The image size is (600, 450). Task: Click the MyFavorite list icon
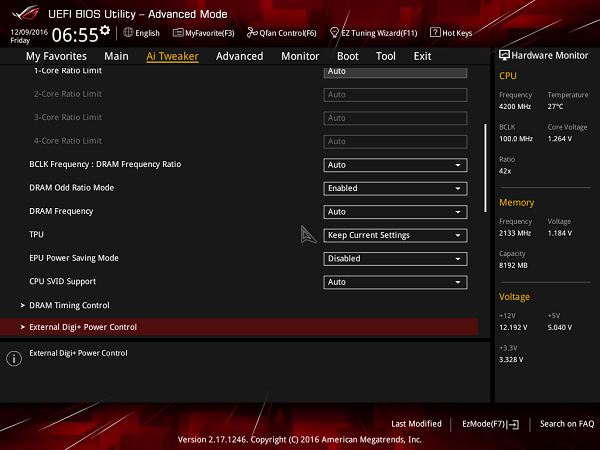tap(178, 33)
